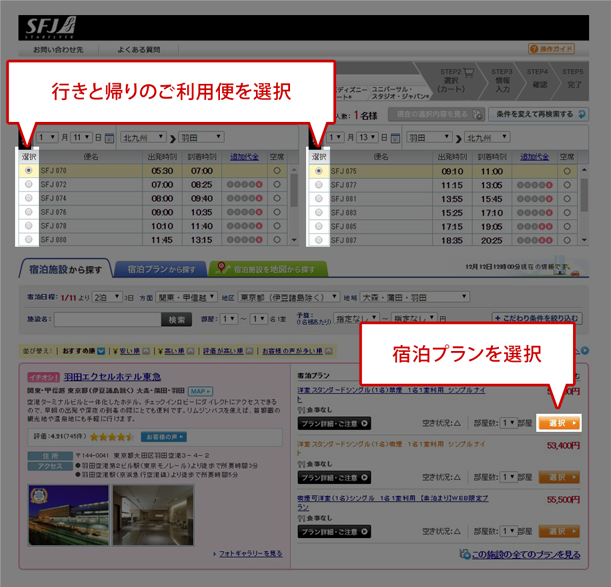Choose outbound flight SFJ 072 radio button
This screenshot has height=587, width=611.
coord(27,185)
